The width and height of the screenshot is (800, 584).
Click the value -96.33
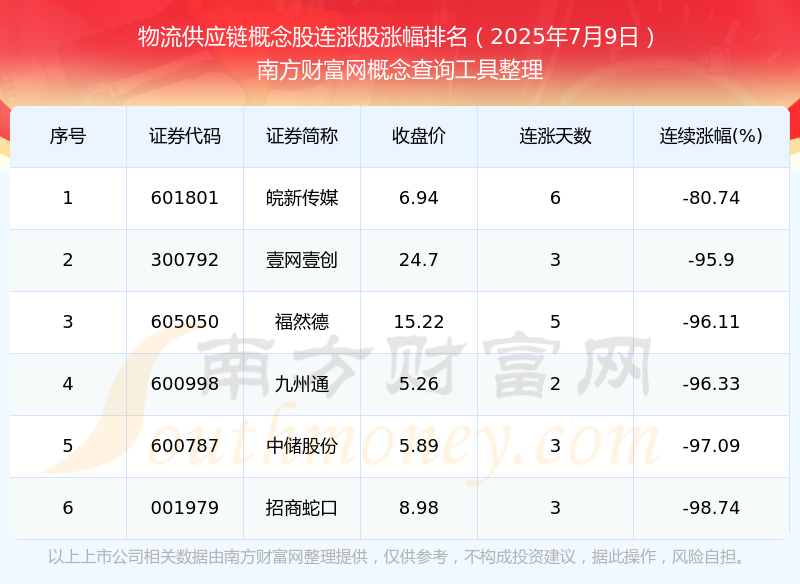coord(711,384)
